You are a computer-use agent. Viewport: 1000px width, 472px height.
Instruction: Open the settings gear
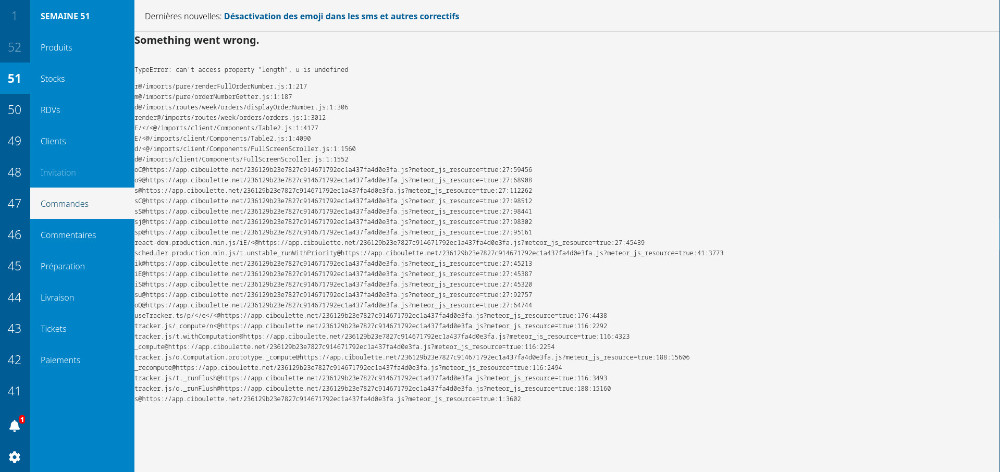tap(14, 457)
